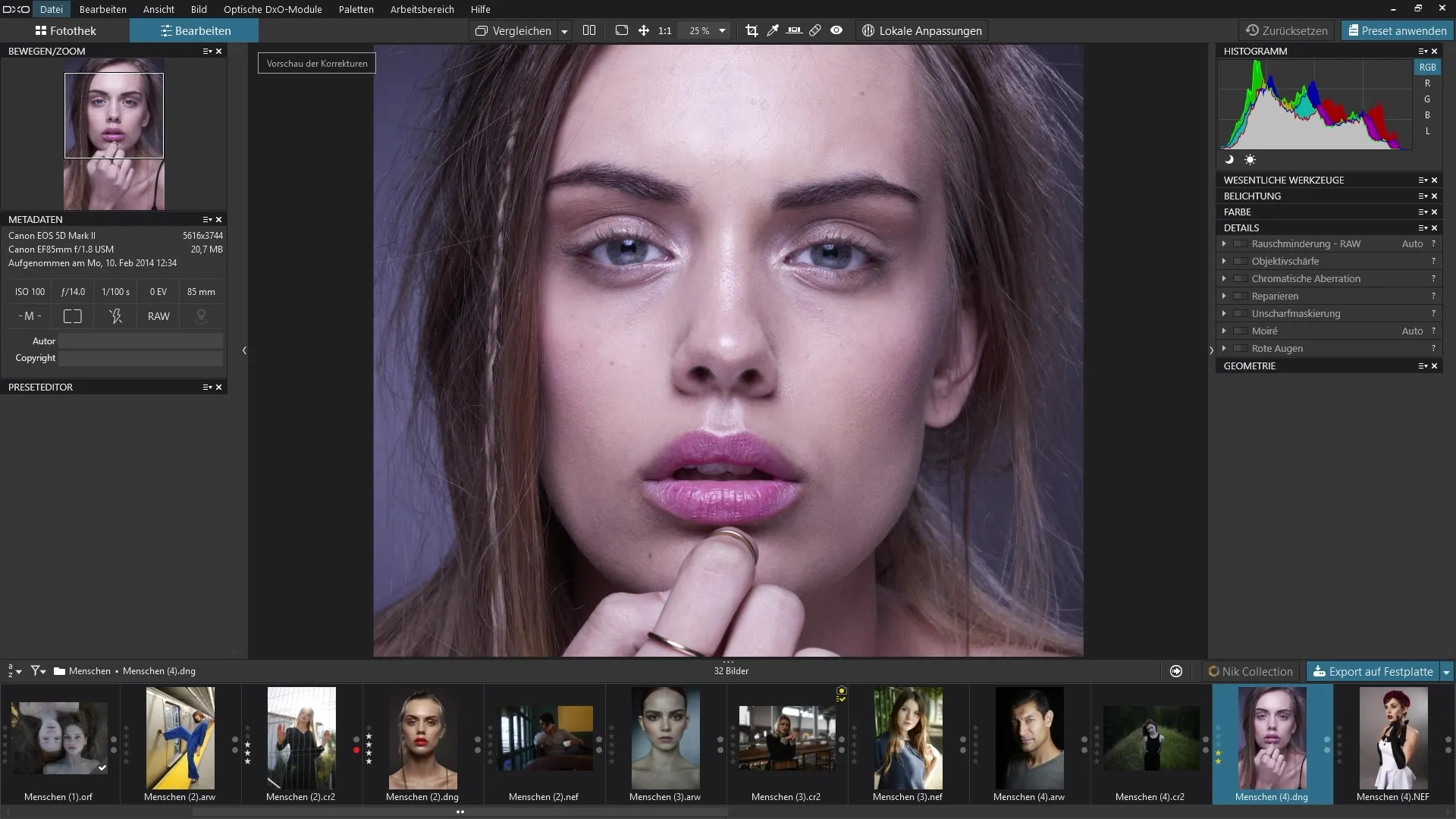Expand the Rauschminderung - RAW section
Viewport: 1456px width, 819px height.
[x=1224, y=244]
